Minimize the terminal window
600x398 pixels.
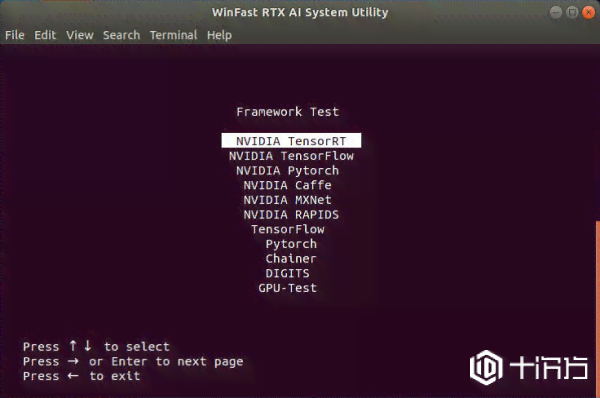556,12
